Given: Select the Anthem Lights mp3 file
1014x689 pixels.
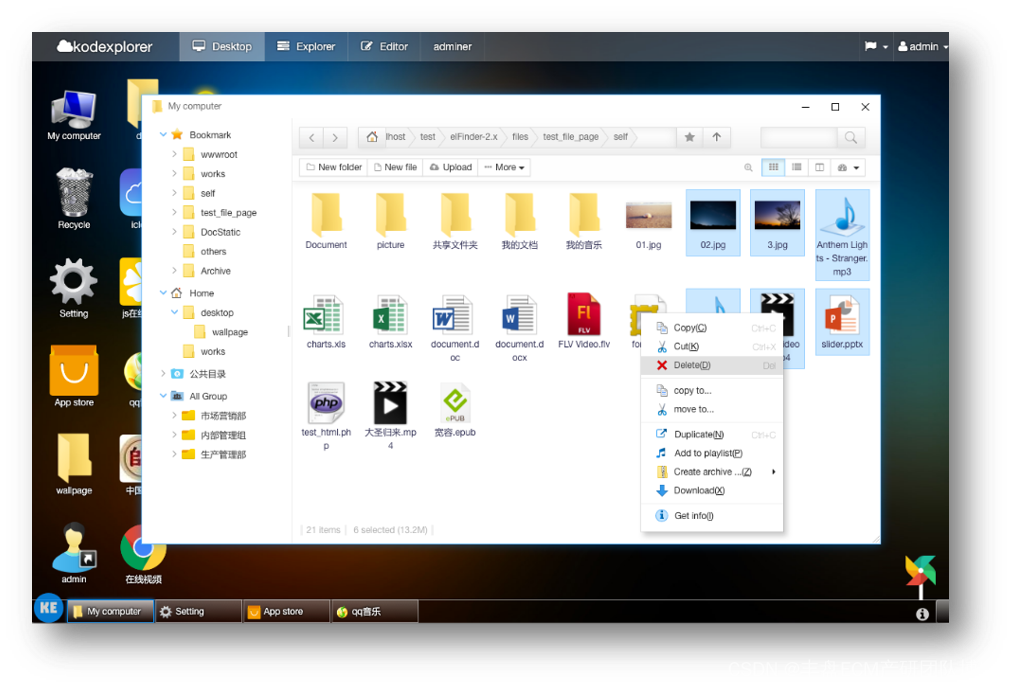Looking at the screenshot, I should coord(842,235).
